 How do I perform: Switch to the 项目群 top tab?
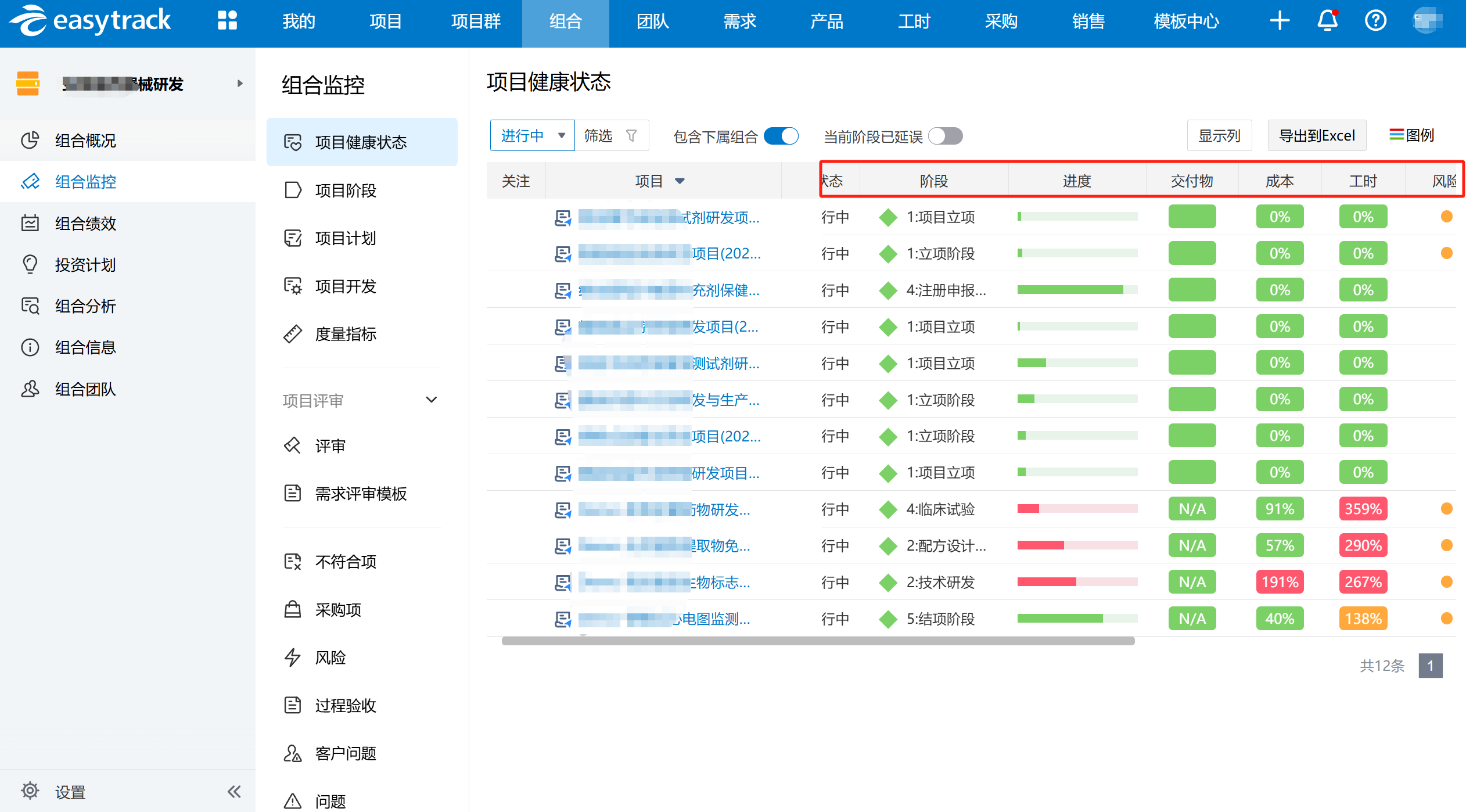476,21
